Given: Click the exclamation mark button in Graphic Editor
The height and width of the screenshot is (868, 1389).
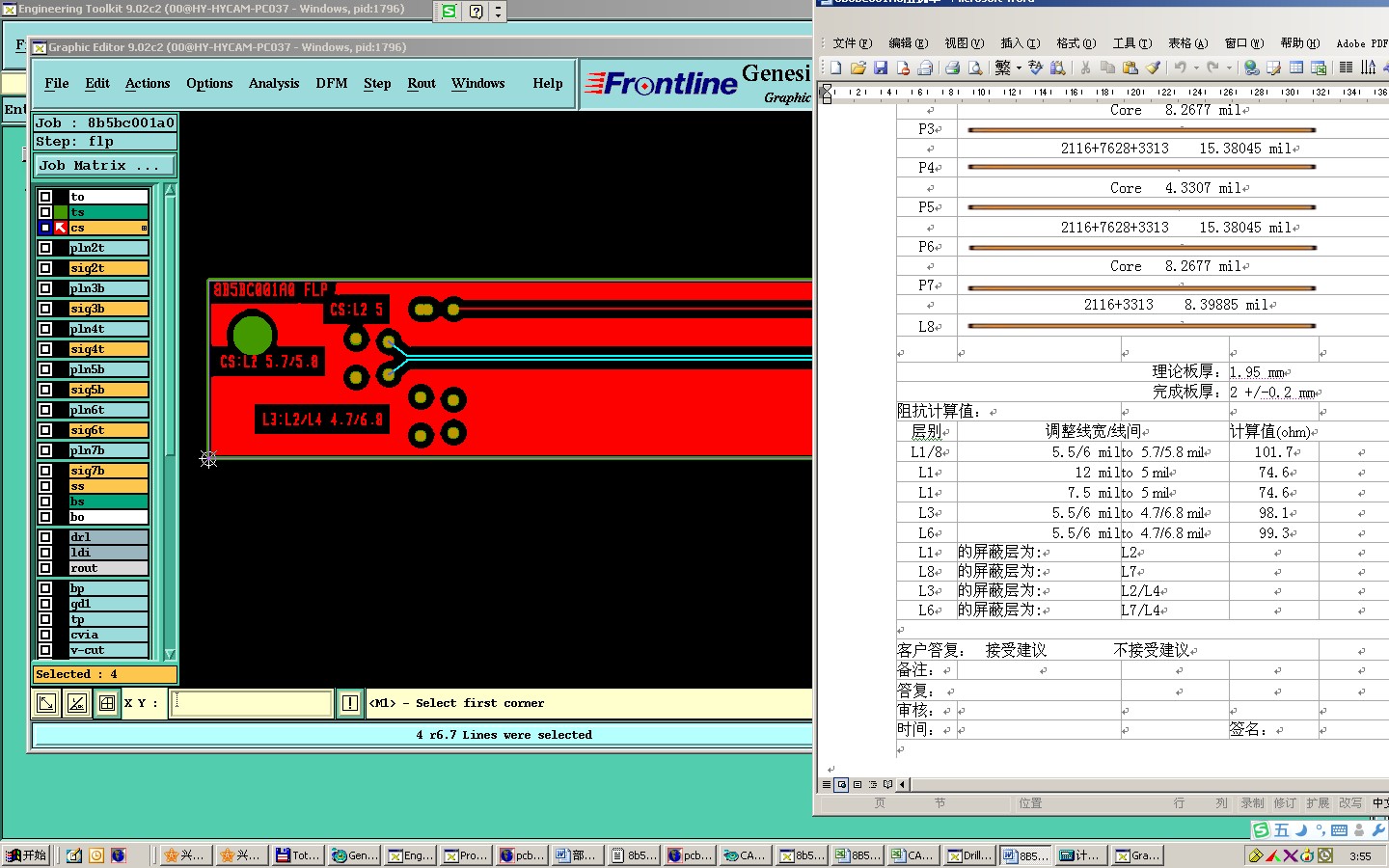Looking at the screenshot, I should pyautogui.click(x=350, y=703).
